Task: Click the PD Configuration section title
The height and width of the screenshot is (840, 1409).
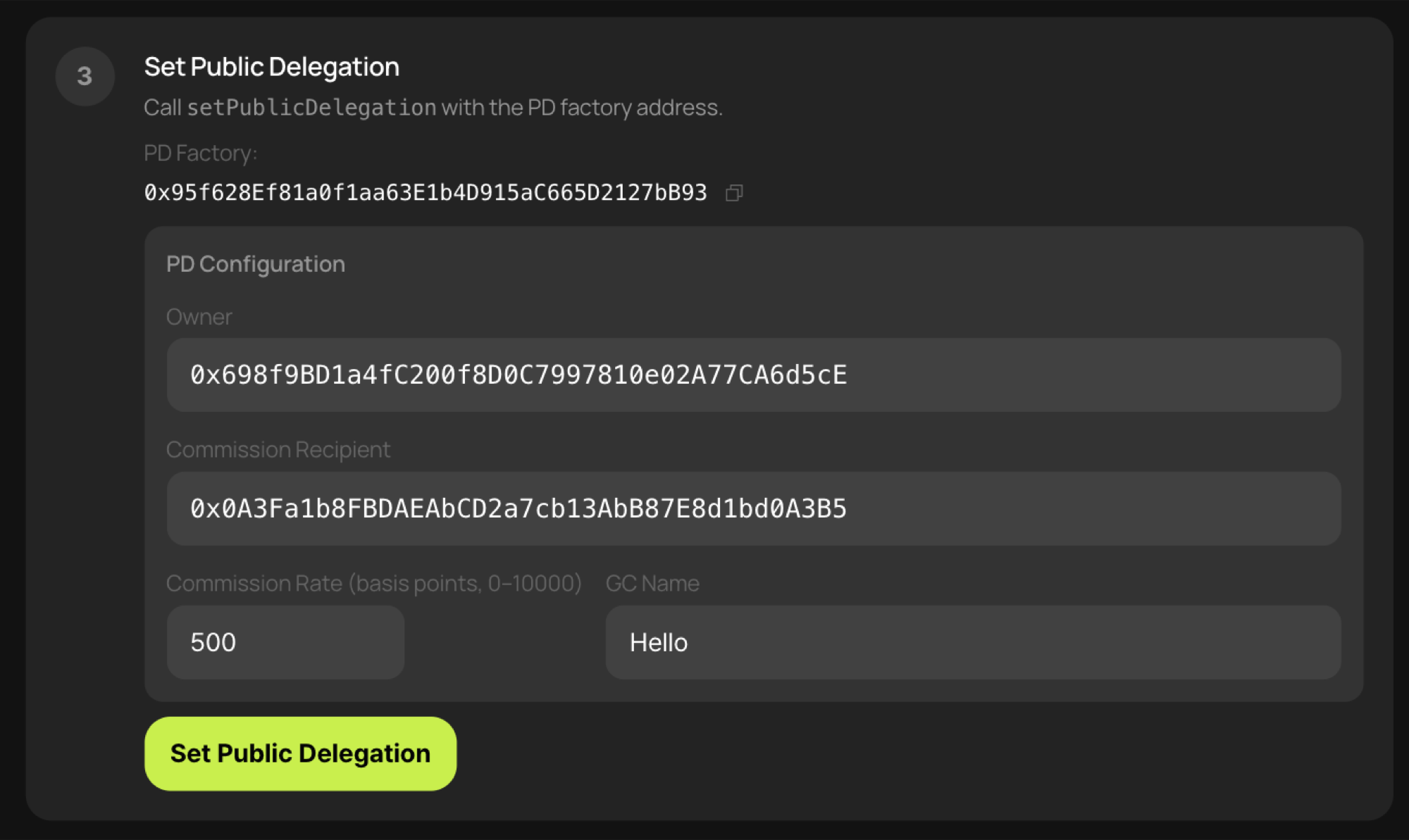Action: click(x=255, y=264)
